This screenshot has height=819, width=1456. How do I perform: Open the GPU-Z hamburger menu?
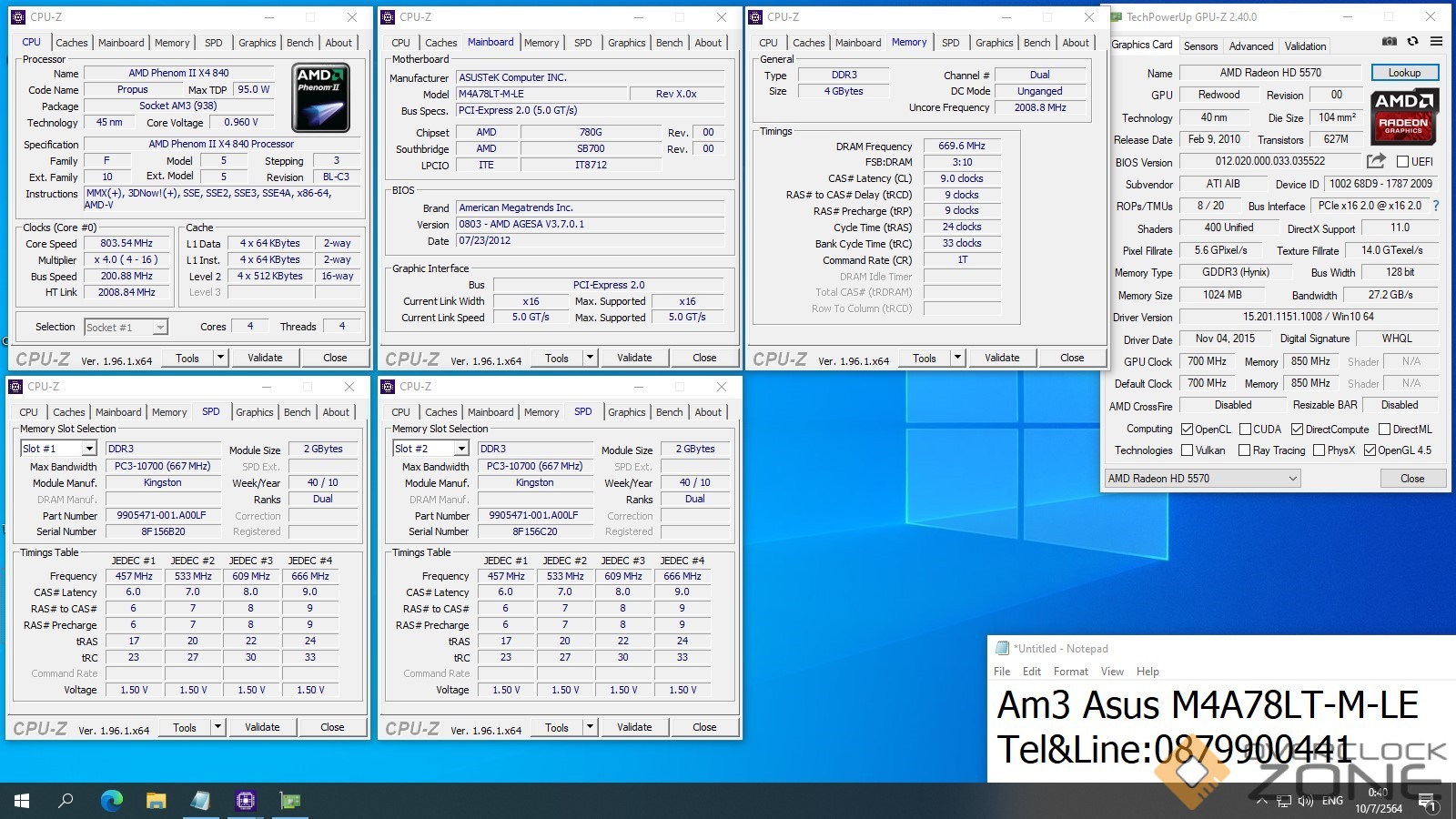(1436, 42)
